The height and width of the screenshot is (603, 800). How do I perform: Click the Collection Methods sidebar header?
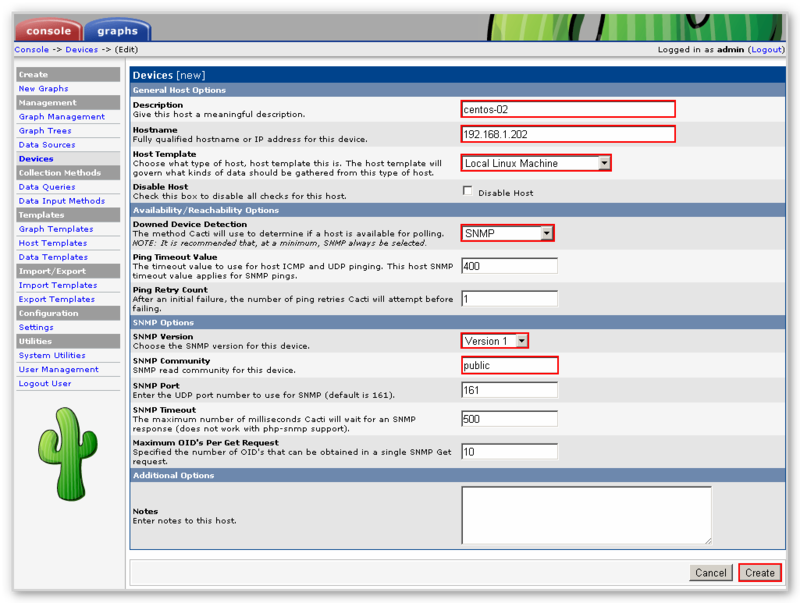point(68,172)
